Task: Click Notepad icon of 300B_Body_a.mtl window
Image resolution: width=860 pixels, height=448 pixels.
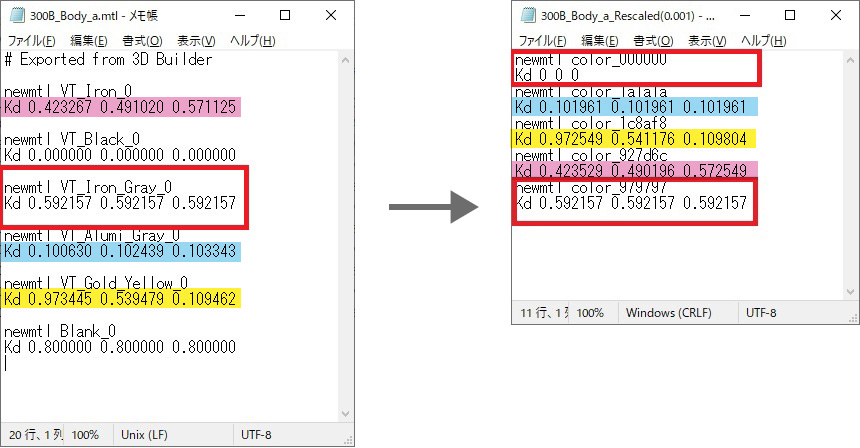Action: click(18, 15)
